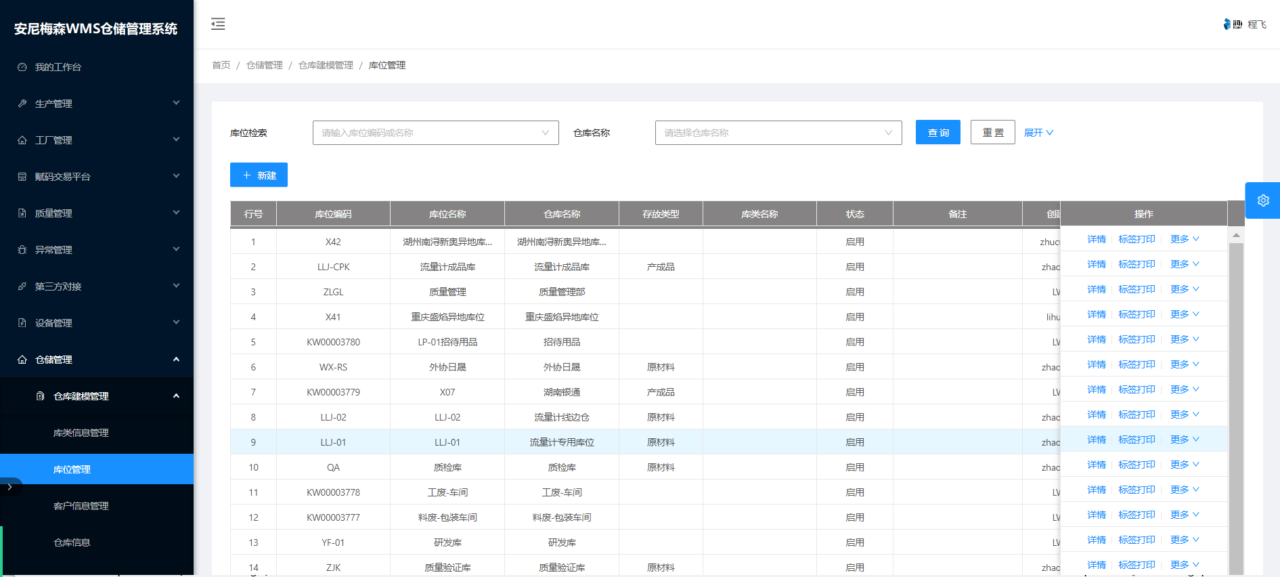Click the 重置 reset button
This screenshot has width=1280, height=577.
click(x=993, y=132)
